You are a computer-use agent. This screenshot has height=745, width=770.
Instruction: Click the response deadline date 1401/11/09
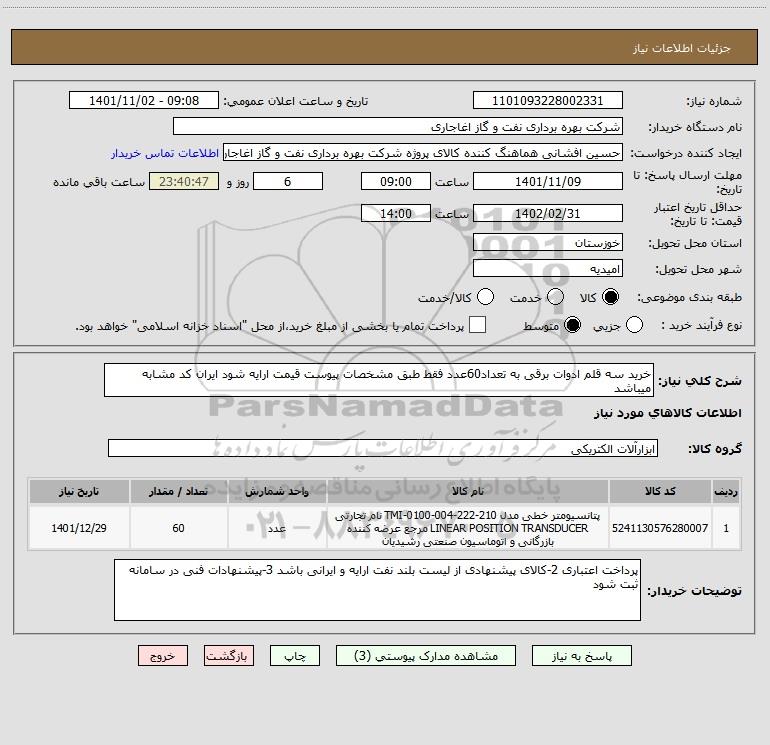[548, 181]
